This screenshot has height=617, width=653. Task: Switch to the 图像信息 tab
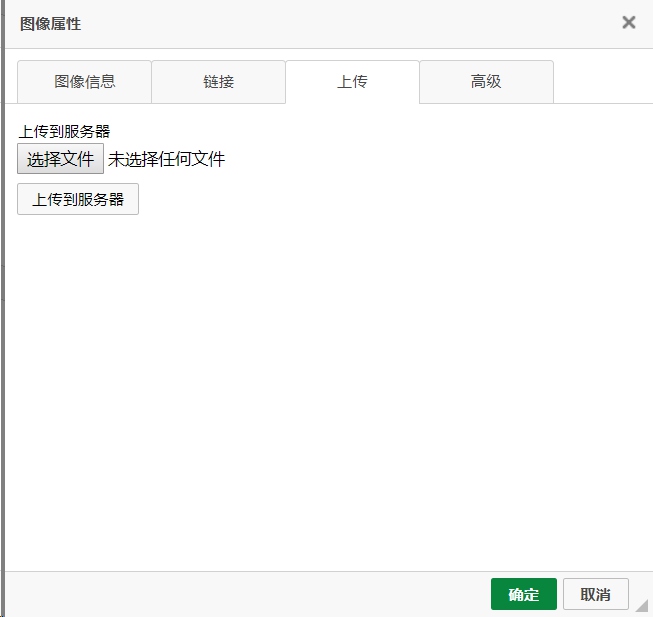click(84, 82)
